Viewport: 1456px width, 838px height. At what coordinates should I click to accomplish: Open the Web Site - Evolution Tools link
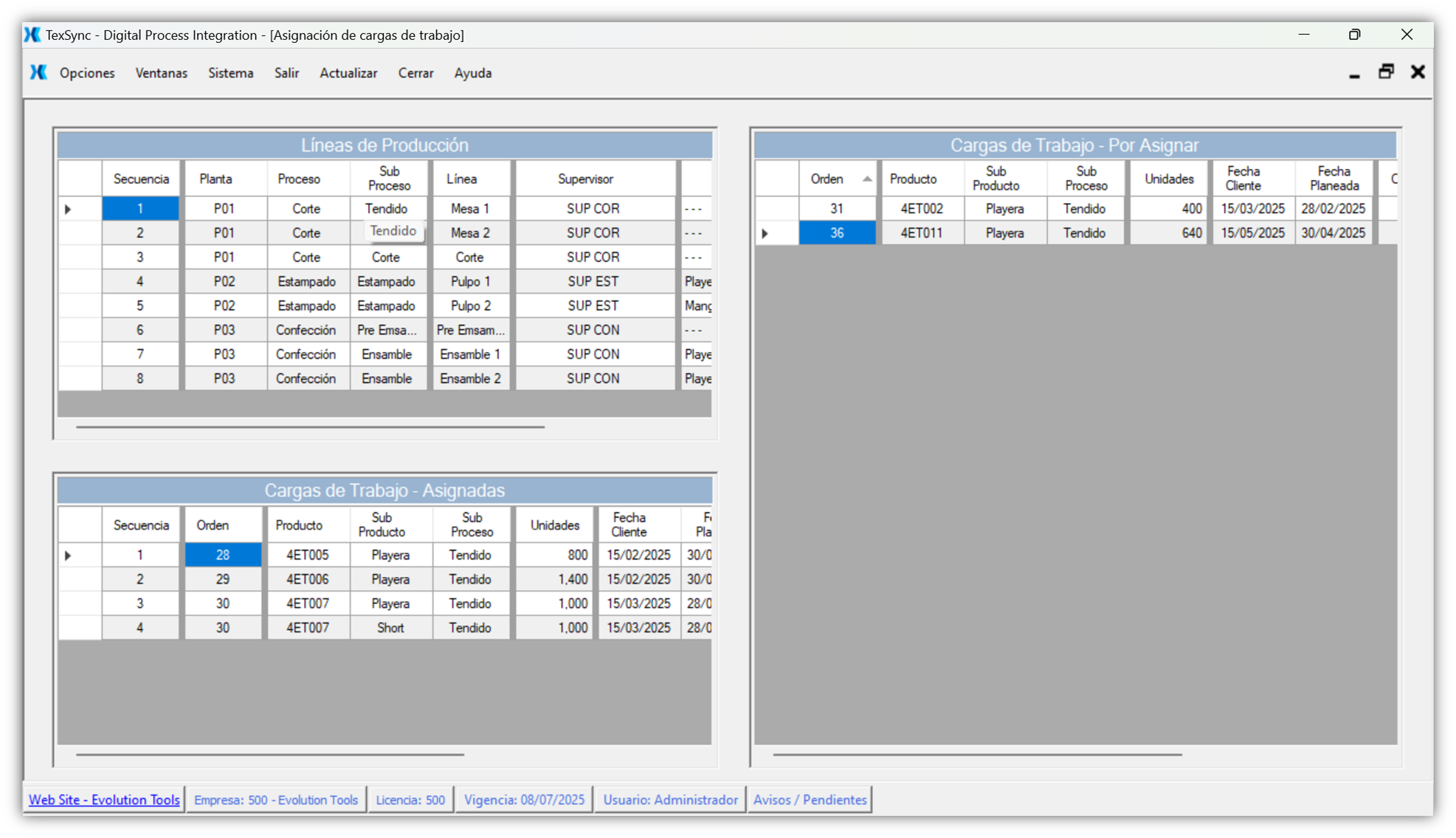[104, 800]
